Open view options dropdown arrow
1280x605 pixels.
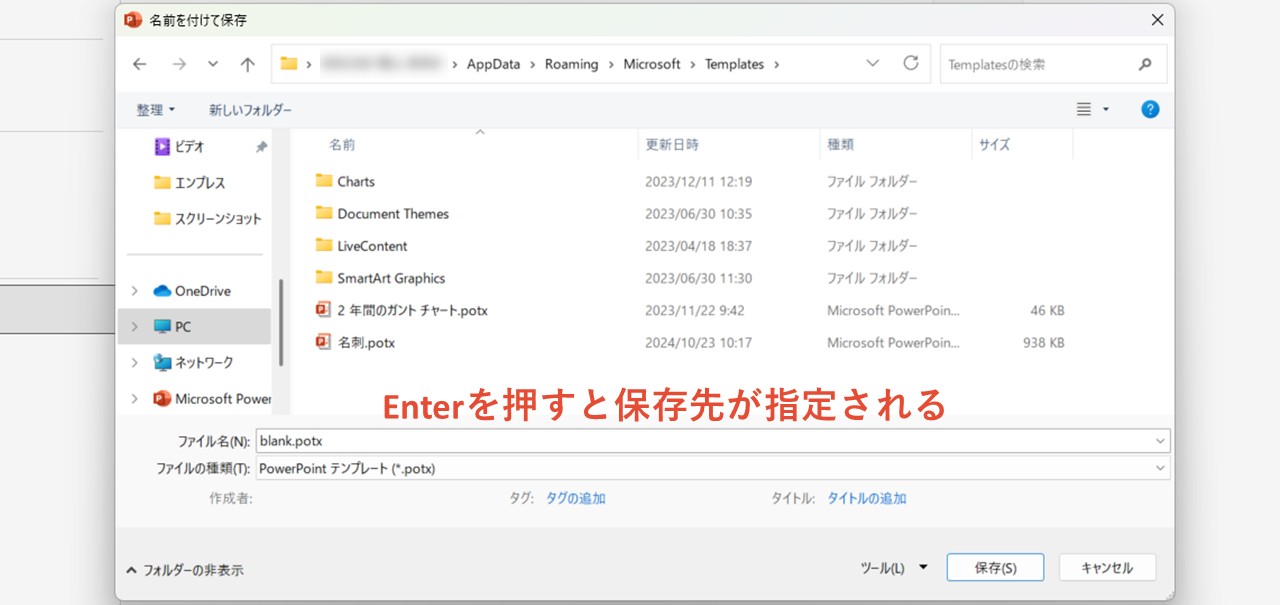coord(1106,110)
